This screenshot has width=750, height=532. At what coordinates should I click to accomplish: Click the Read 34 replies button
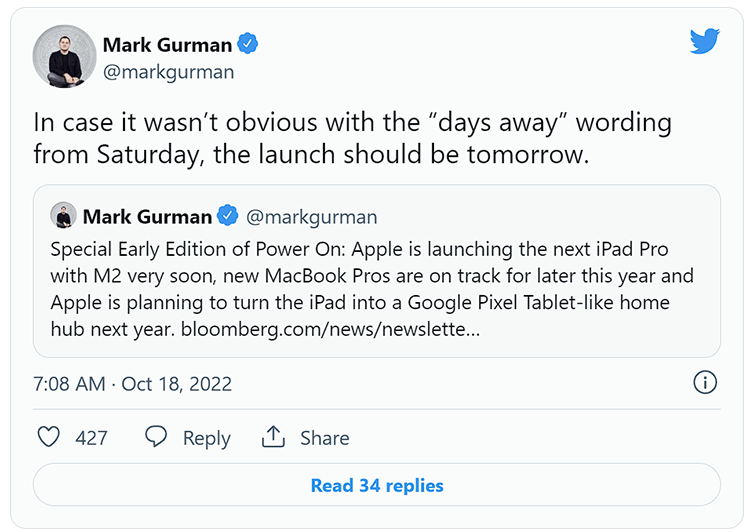coord(376,485)
